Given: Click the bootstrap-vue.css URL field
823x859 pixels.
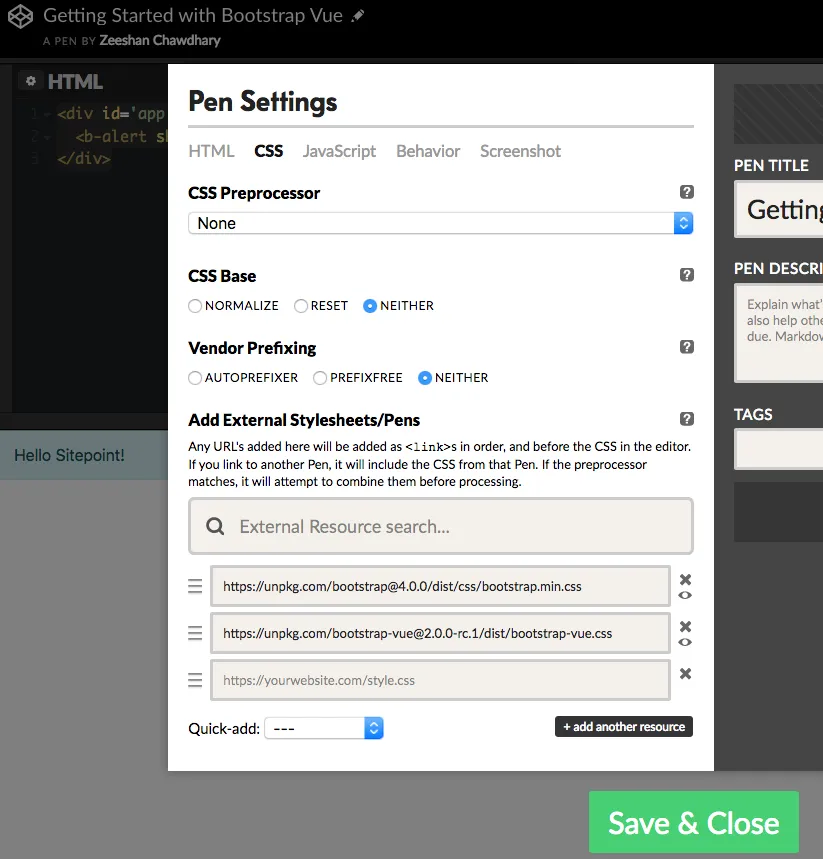Looking at the screenshot, I should (441, 633).
